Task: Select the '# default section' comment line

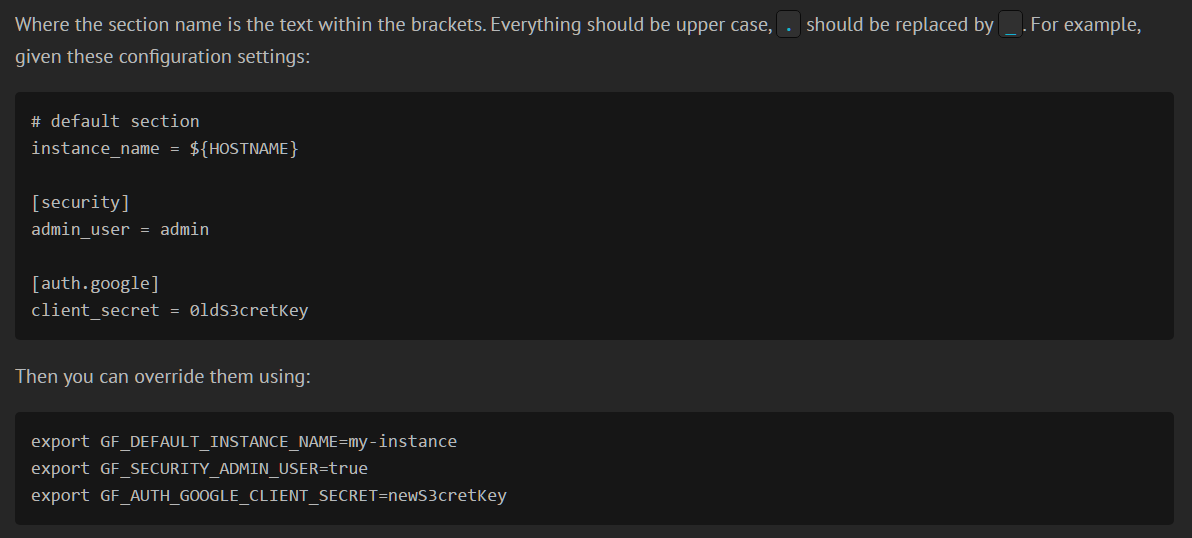Action: [x=115, y=122]
